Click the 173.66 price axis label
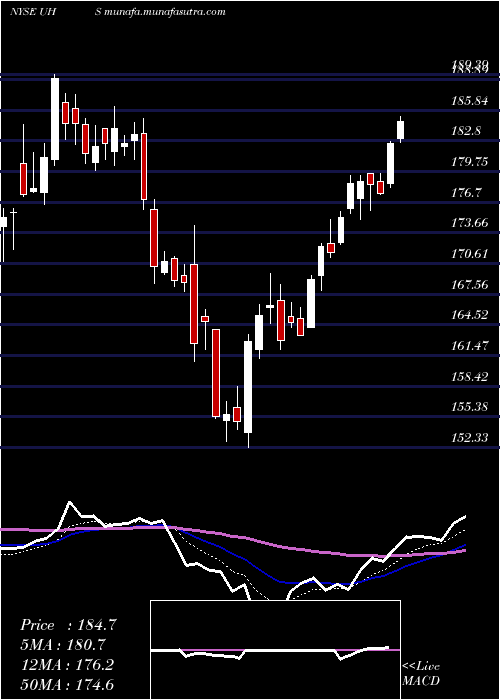This screenshot has width=500, height=700. click(470, 223)
